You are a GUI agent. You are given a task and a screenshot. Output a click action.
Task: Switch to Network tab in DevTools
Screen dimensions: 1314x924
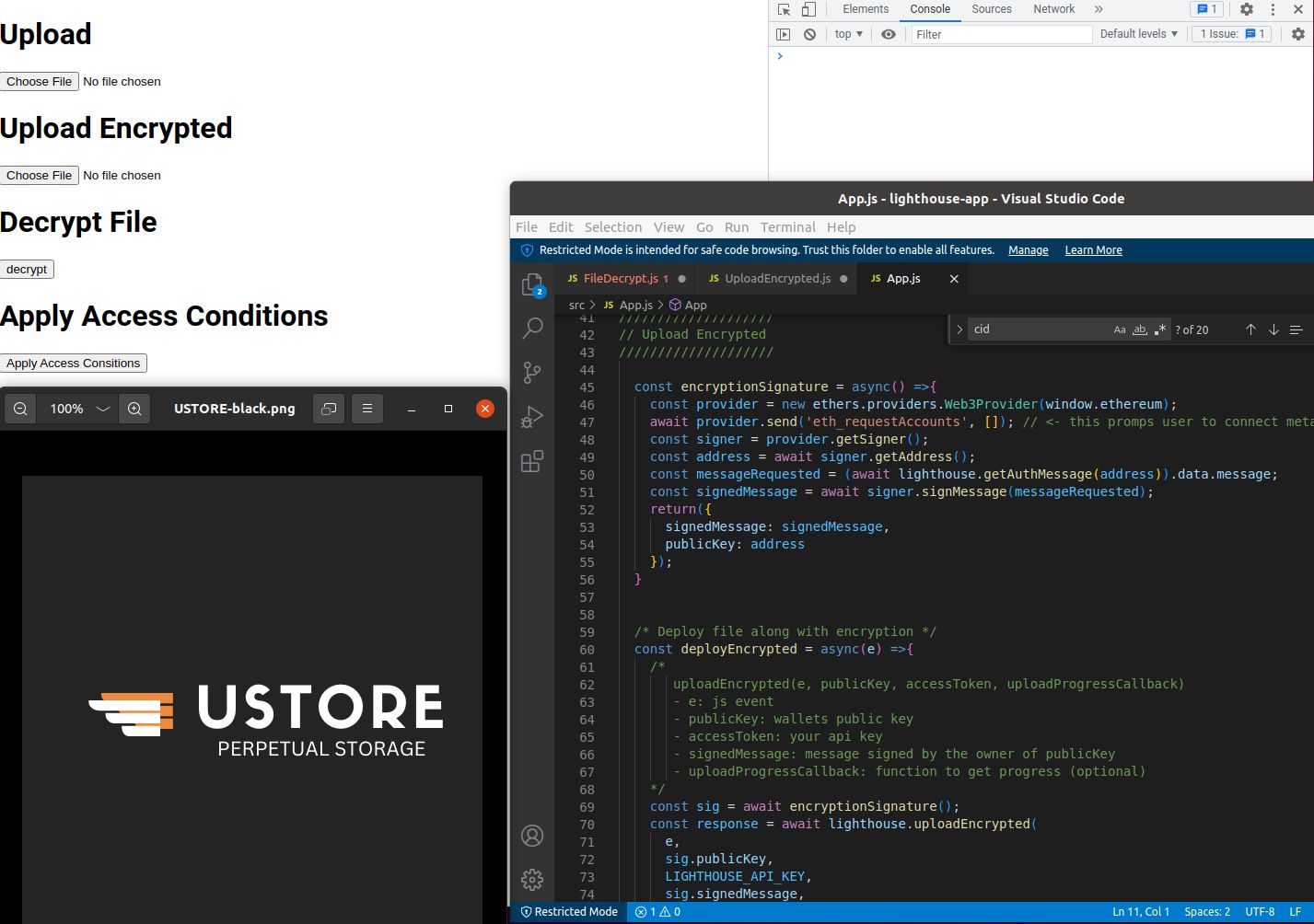[1054, 9]
